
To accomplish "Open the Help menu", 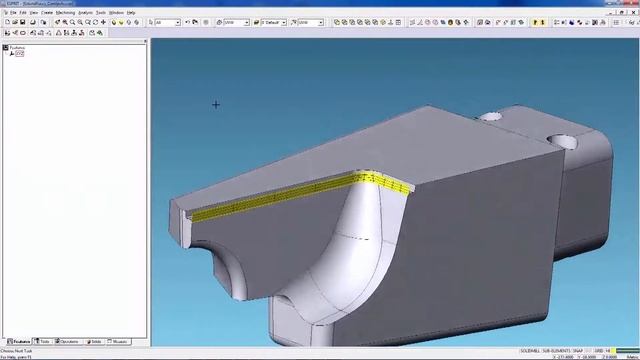I will click(x=131, y=13).
